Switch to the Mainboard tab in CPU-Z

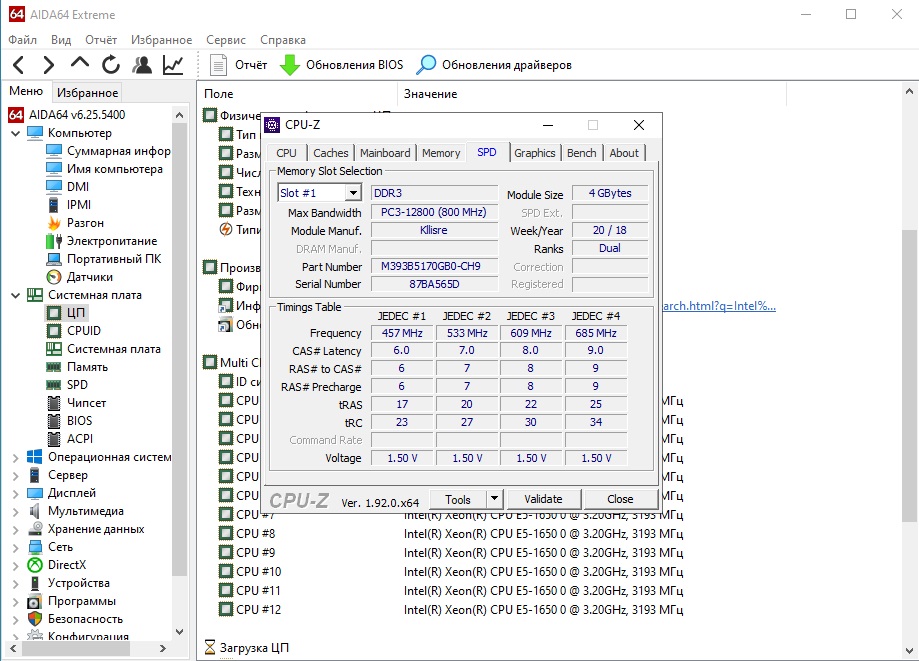[x=385, y=153]
